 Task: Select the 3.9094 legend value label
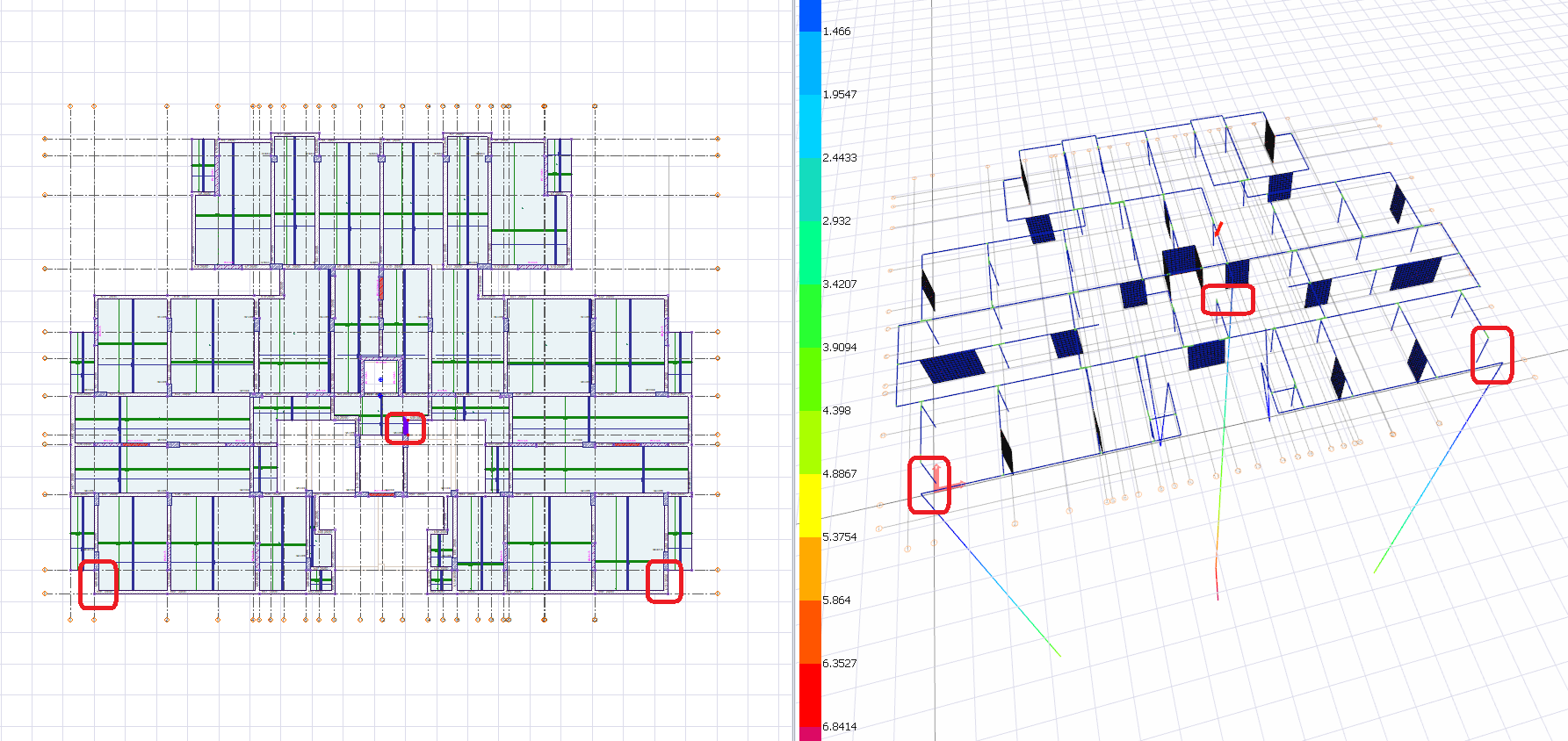[x=839, y=348]
